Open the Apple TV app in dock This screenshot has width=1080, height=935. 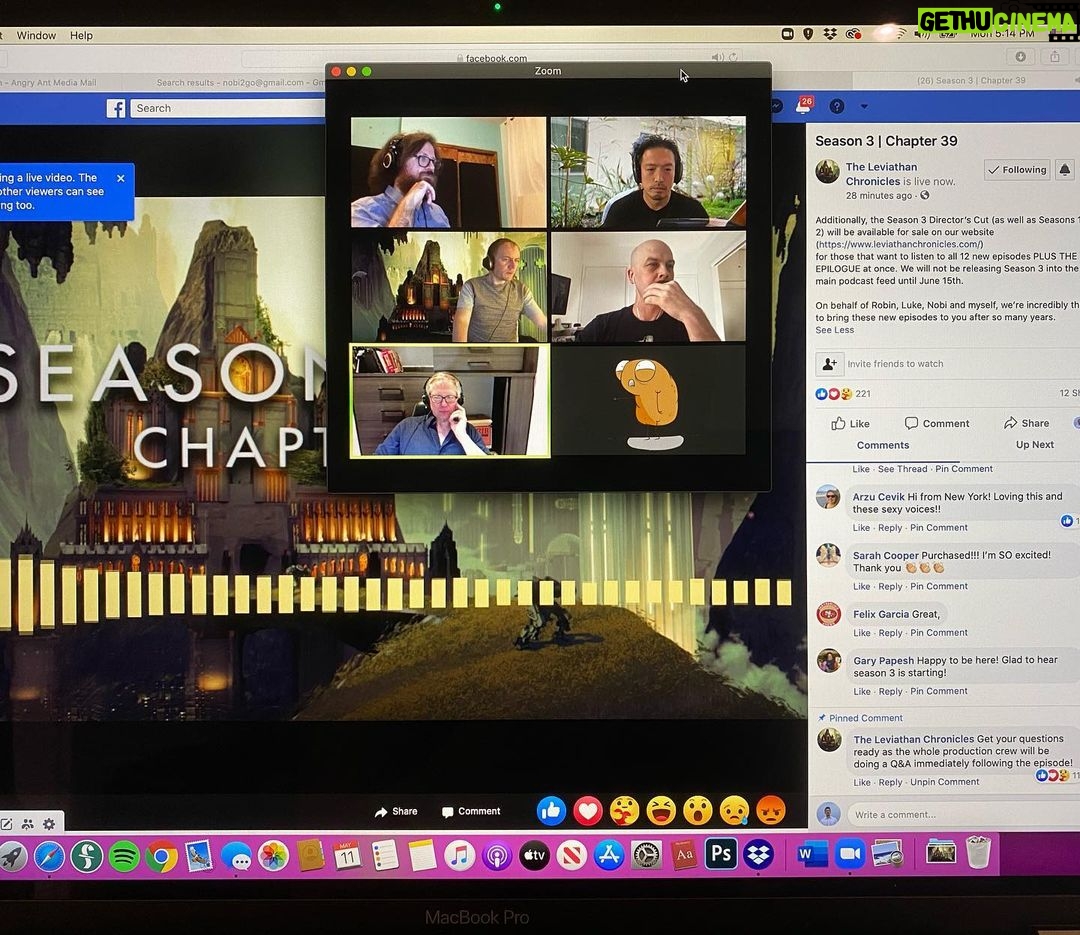(x=534, y=855)
